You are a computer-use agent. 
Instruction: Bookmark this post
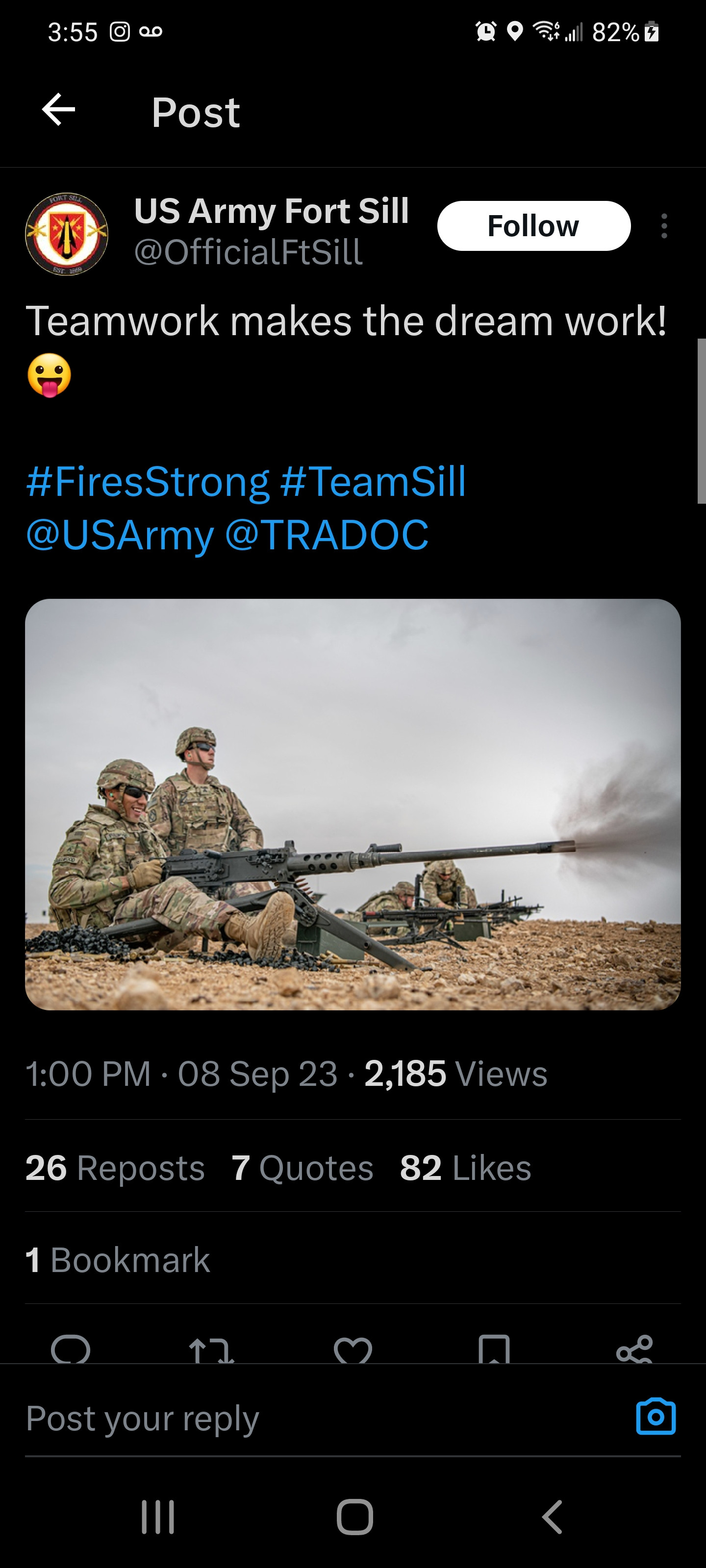point(494,1350)
